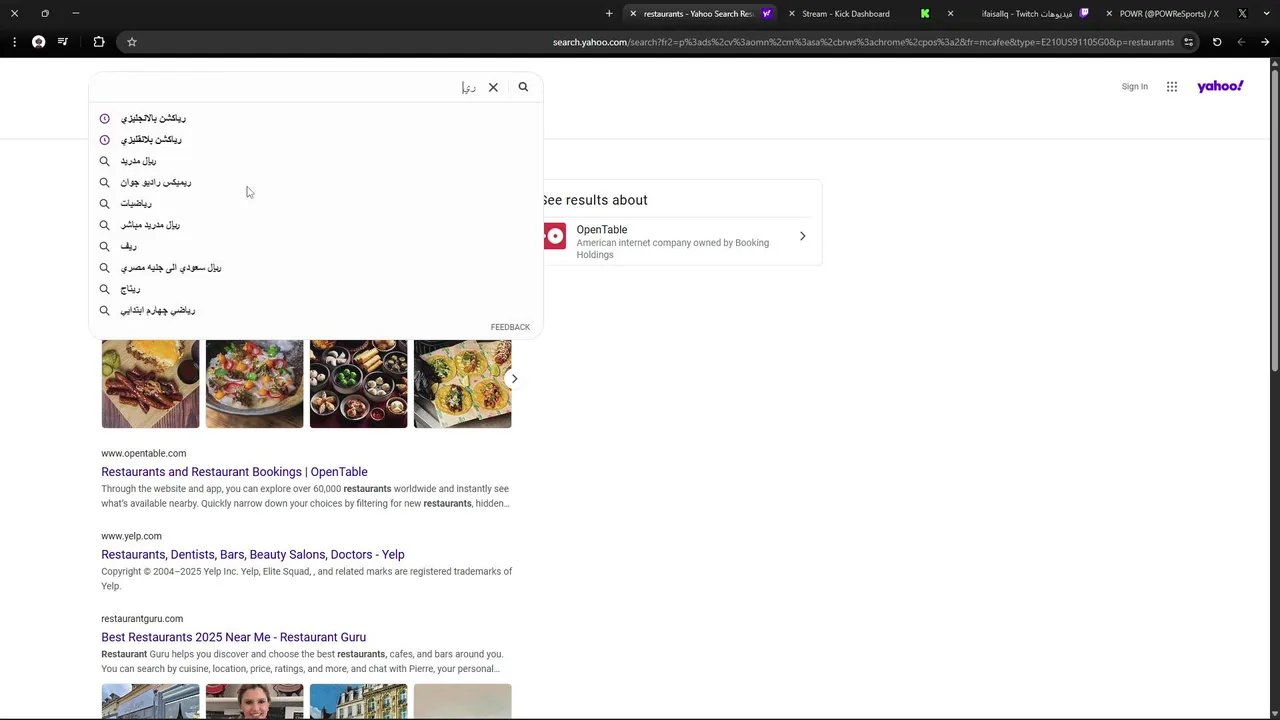Open the sausages food image thumbnail
The width and height of the screenshot is (1280, 720).
click(150, 384)
